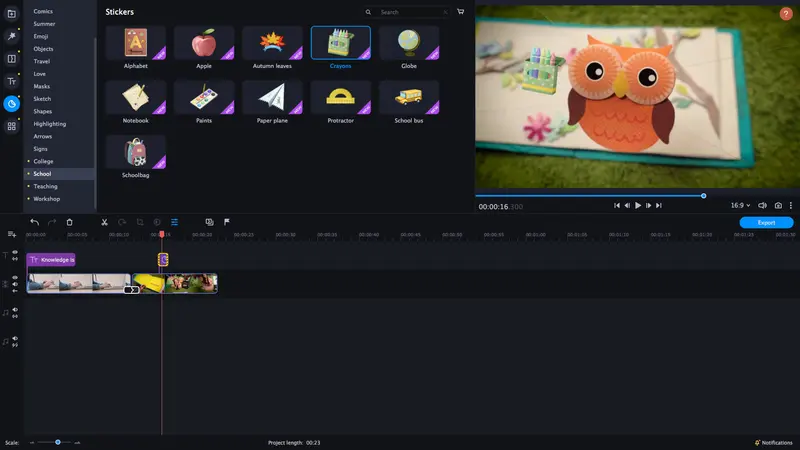Screen dimensions: 800x450
Task: Select the Emoji sticker category
Action: [x=41, y=36]
